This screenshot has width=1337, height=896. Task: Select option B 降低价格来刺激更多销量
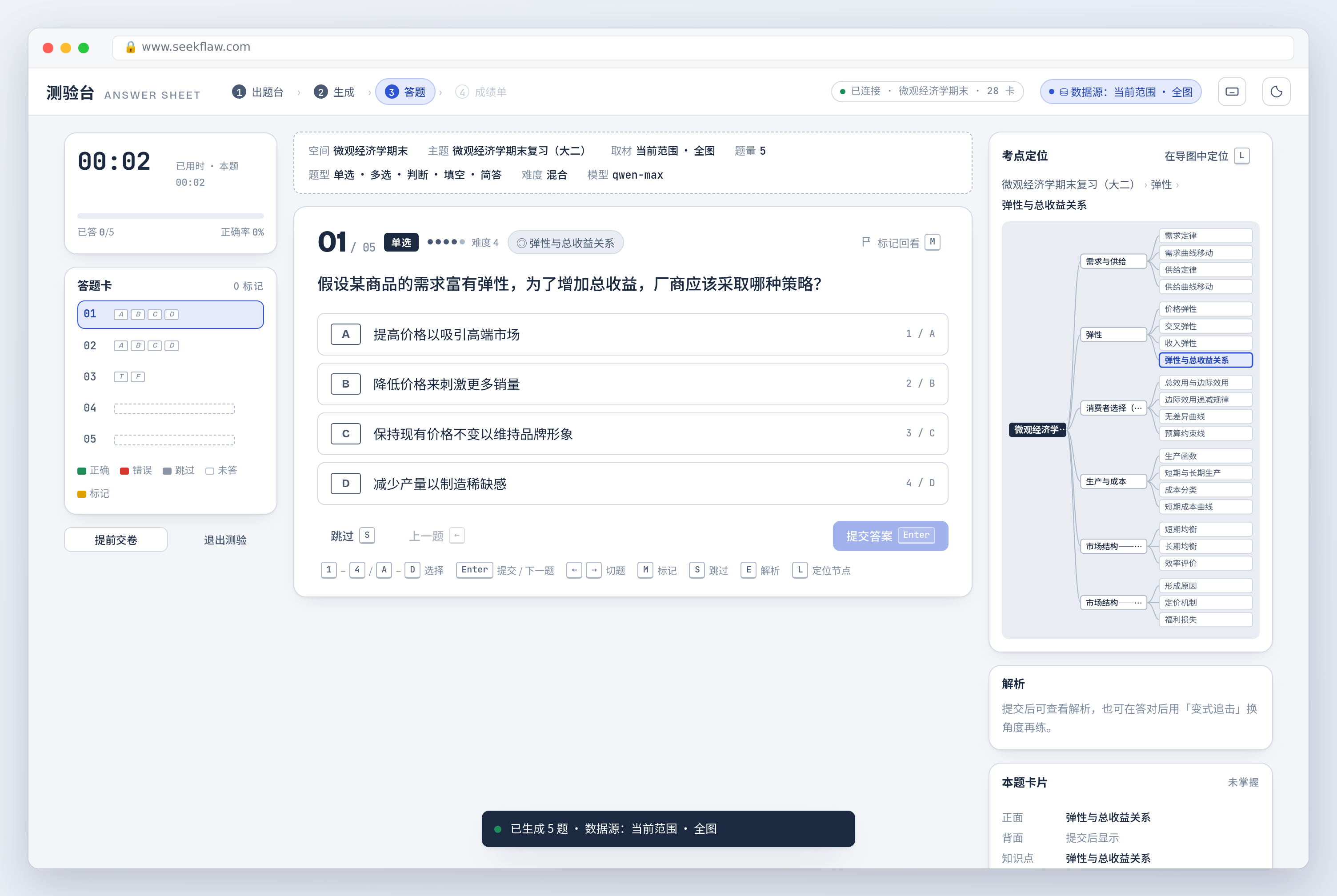click(632, 384)
